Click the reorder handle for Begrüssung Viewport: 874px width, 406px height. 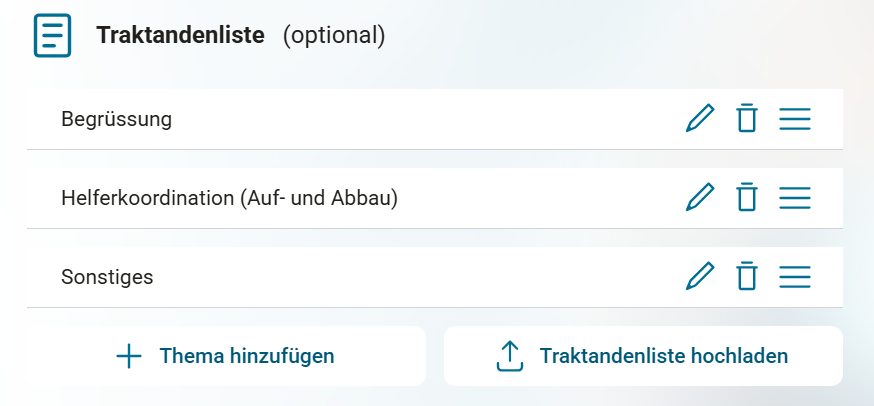click(794, 119)
